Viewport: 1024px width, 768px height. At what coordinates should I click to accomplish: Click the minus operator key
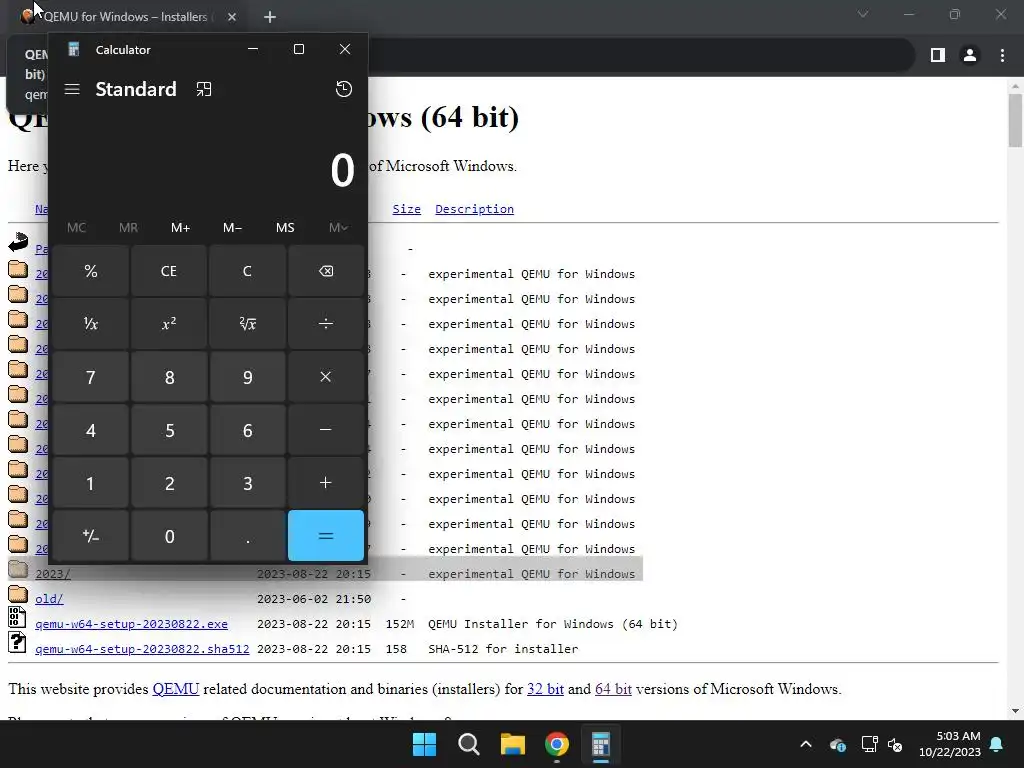click(x=325, y=430)
